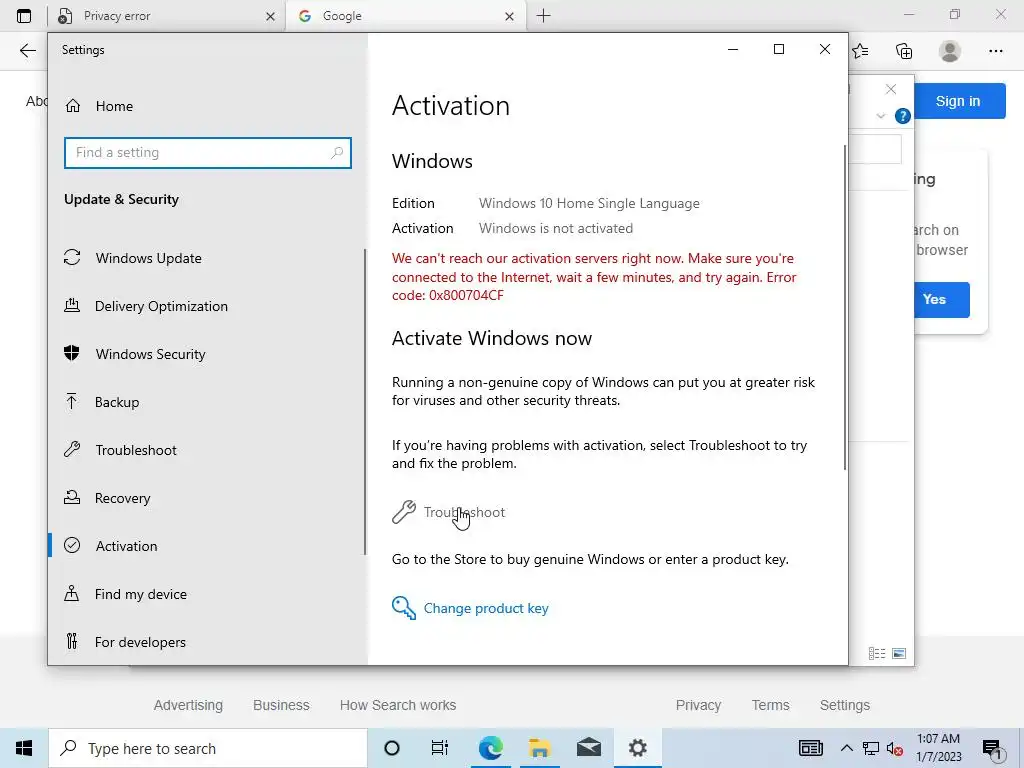Click the Backup arrow icon

tap(72, 401)
